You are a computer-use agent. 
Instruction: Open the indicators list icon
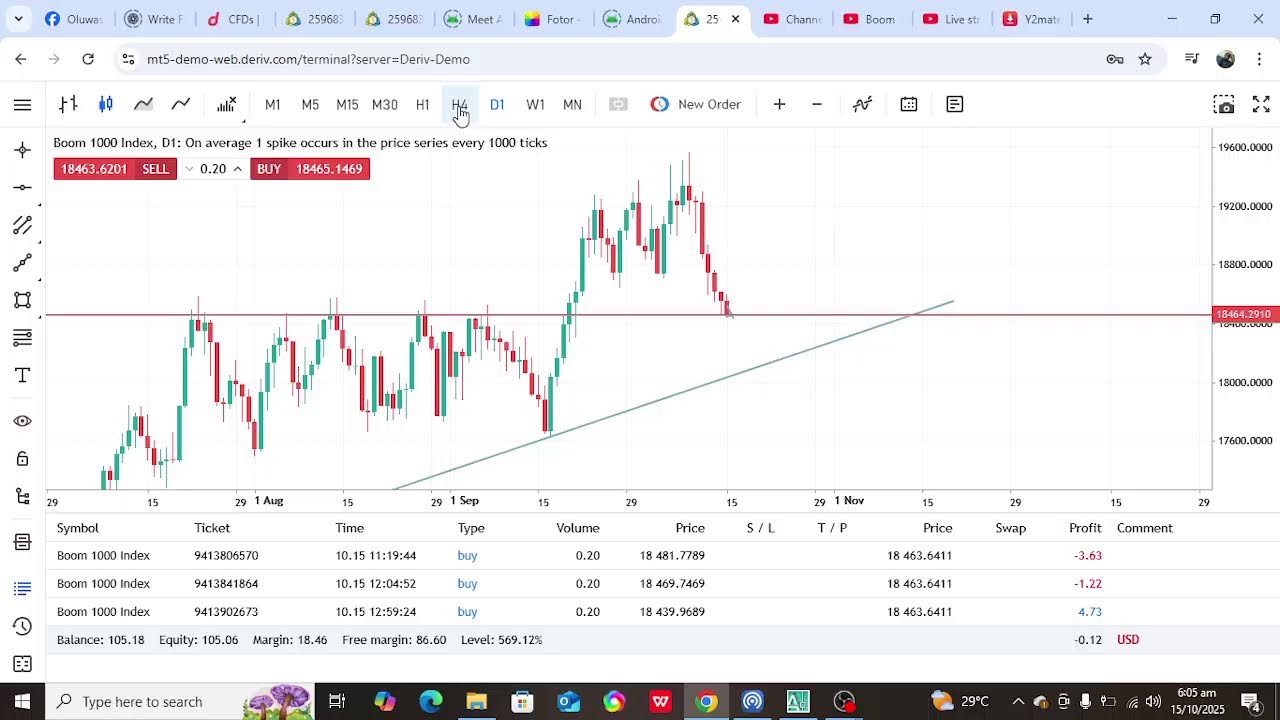tap(227, 104)
